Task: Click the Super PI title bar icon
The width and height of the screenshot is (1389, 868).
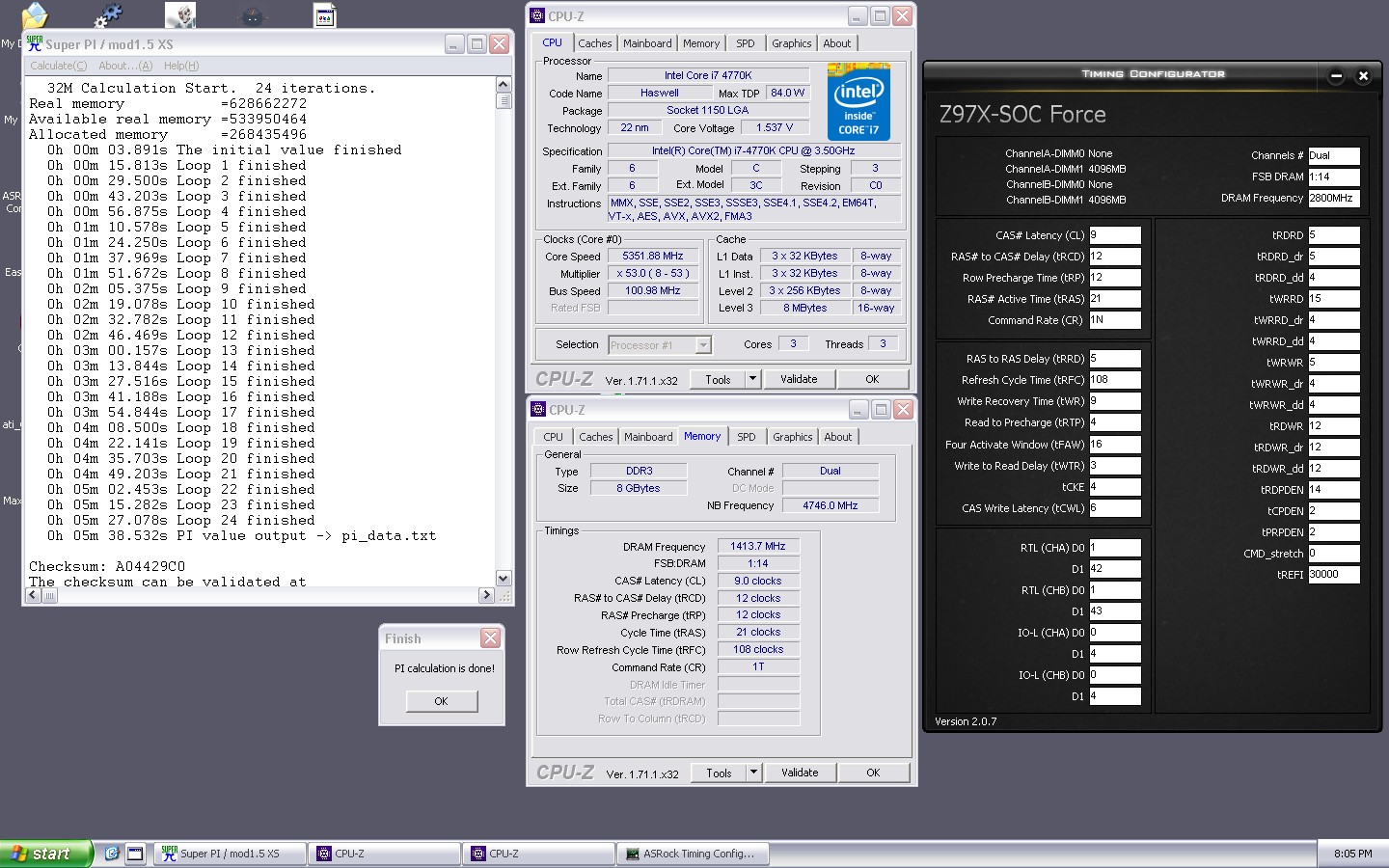Action: [x=35, y=43]
